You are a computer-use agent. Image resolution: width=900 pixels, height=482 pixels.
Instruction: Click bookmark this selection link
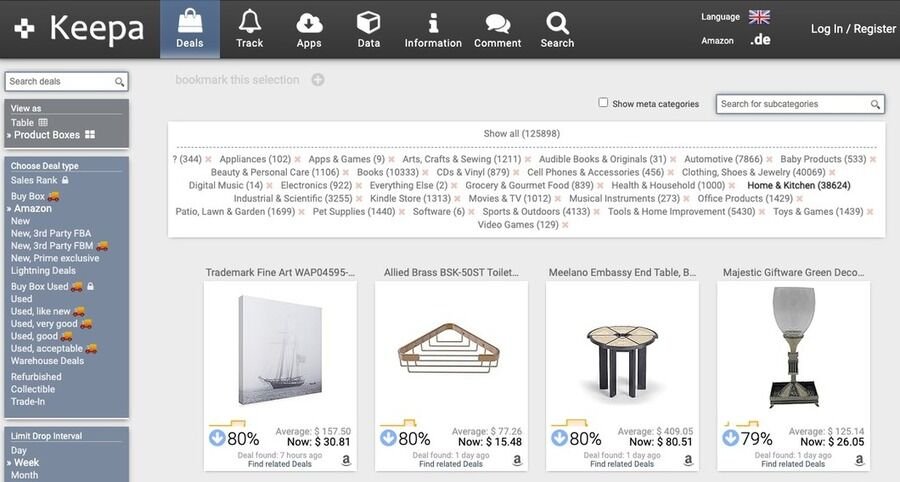click(237, 80)
